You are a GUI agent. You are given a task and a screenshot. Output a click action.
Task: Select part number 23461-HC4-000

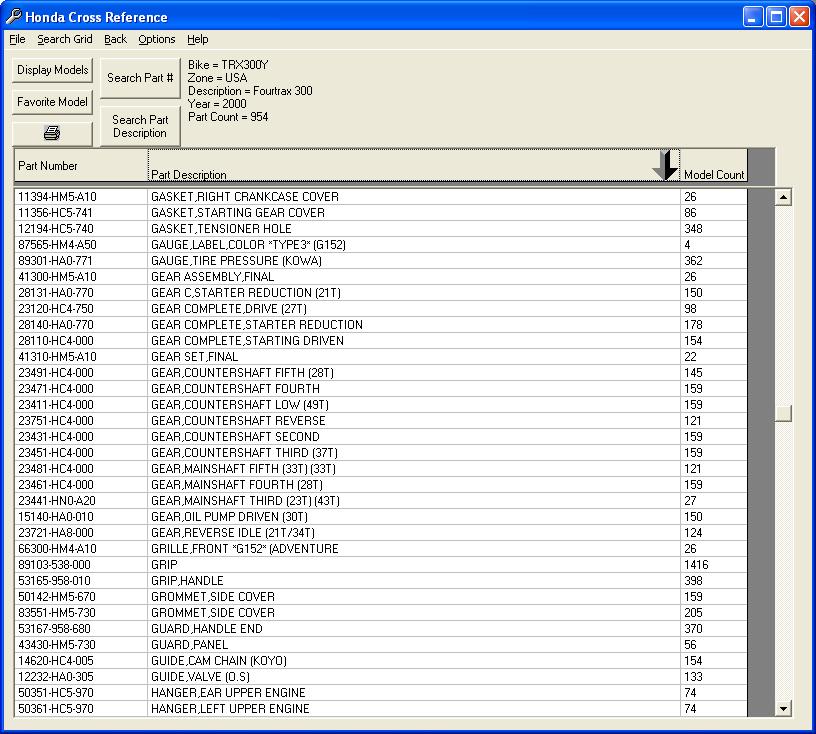(81, 485)
